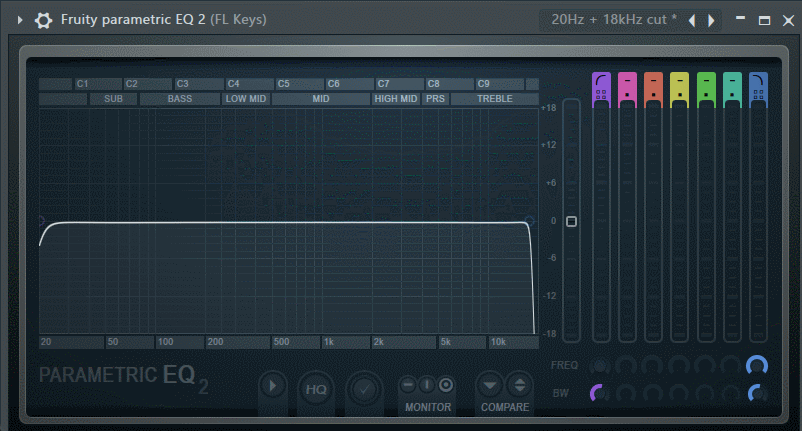802x431 pixels.
Task: Go to previous preset with left arrow
Action: coord(692,20)
